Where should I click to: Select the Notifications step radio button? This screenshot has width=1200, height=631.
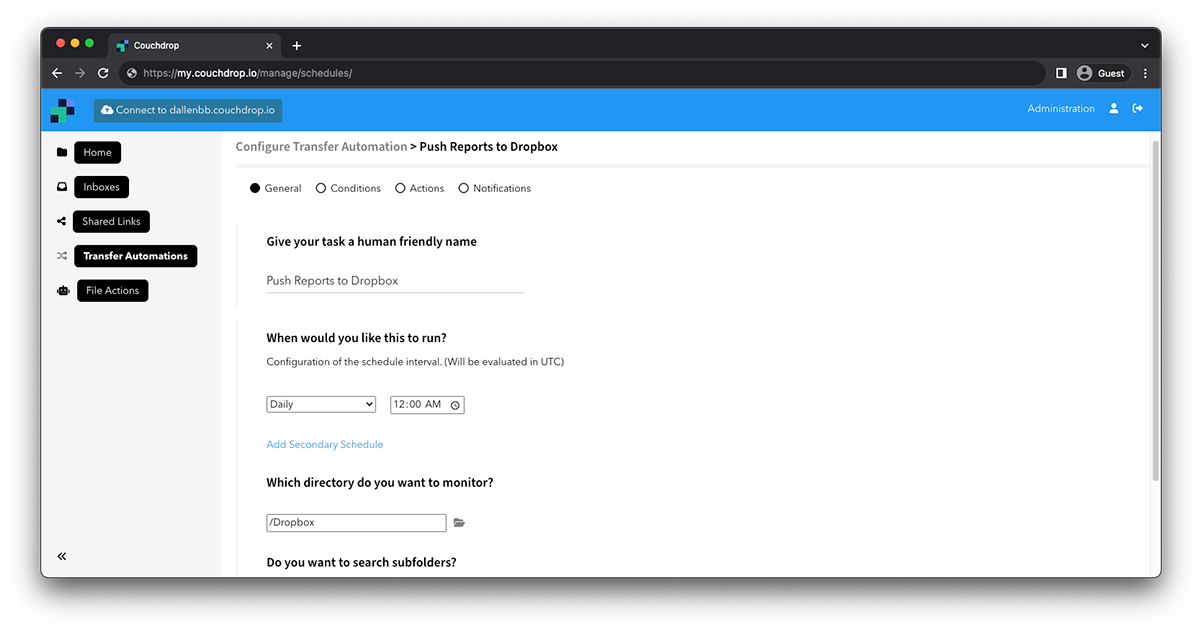[464, 188]
